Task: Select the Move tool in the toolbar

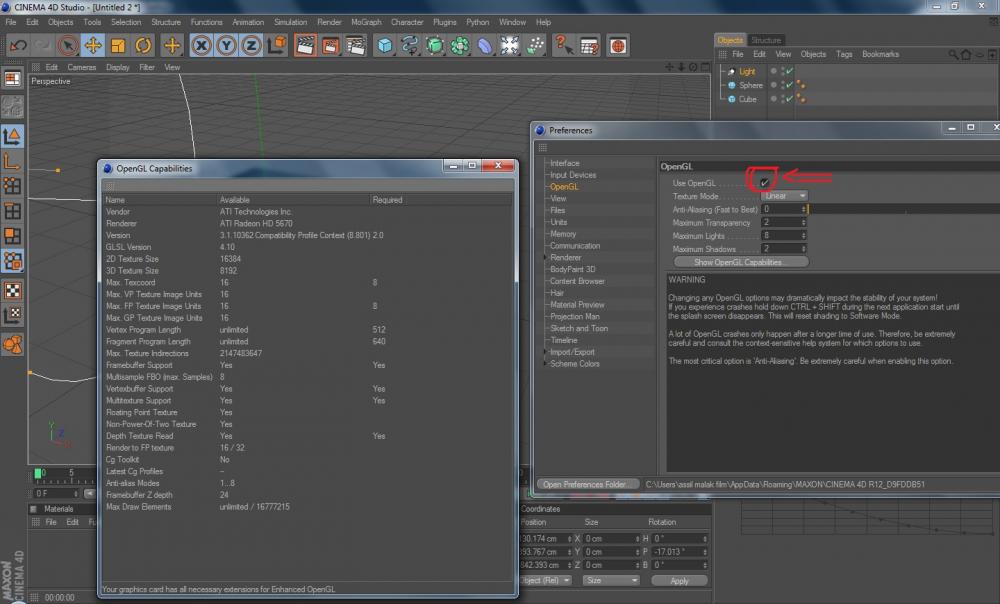Action: click(x=93, y=45)
